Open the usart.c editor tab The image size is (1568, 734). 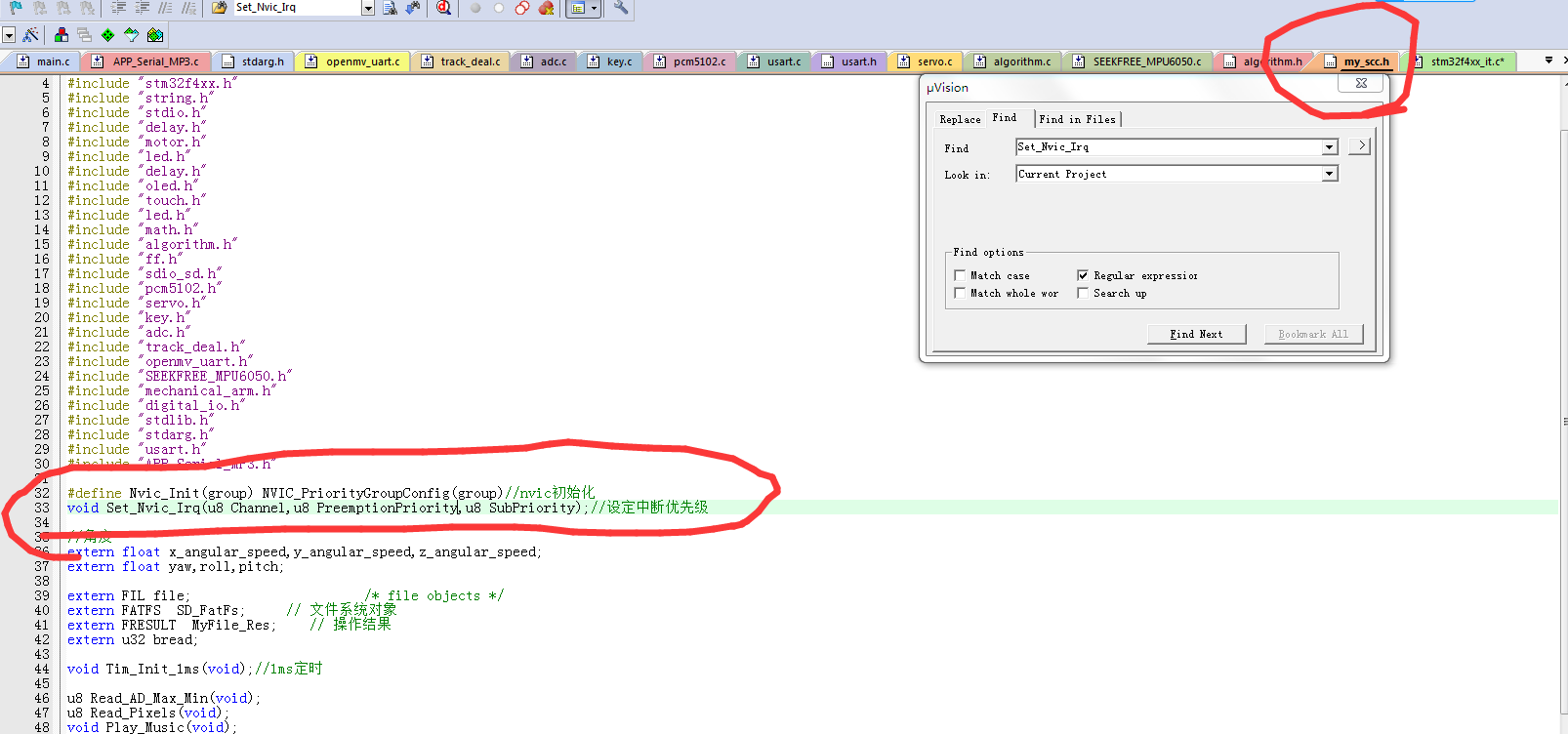(x=774, y=61)
